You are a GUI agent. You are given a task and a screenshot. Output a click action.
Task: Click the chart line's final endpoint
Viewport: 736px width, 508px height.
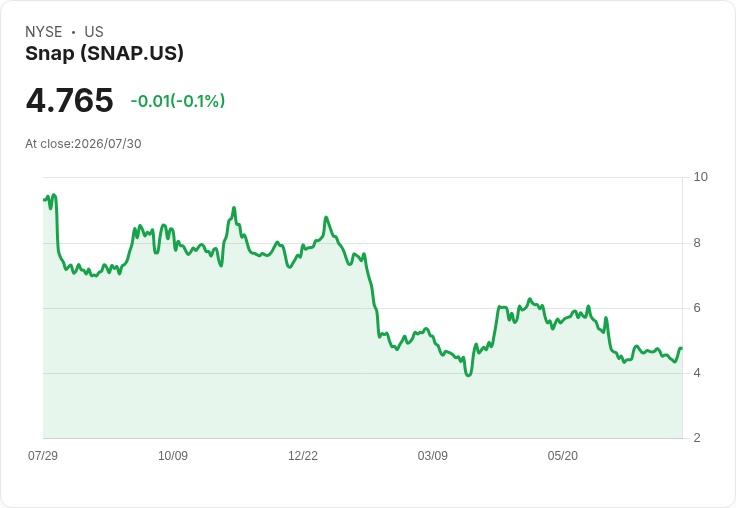[681, 348]
